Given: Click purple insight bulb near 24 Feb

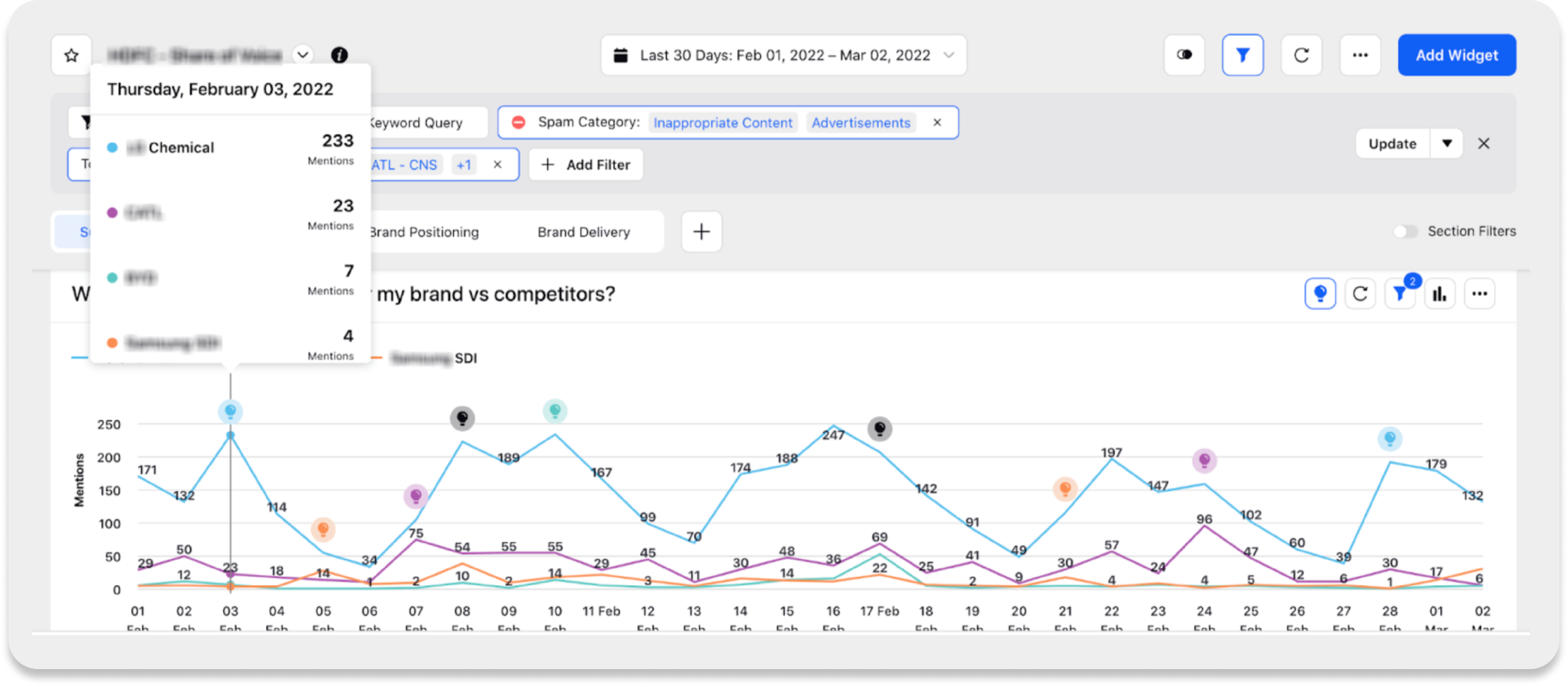Looking at the screenshot, I should pyautogui.click(x=1204, y=461).
